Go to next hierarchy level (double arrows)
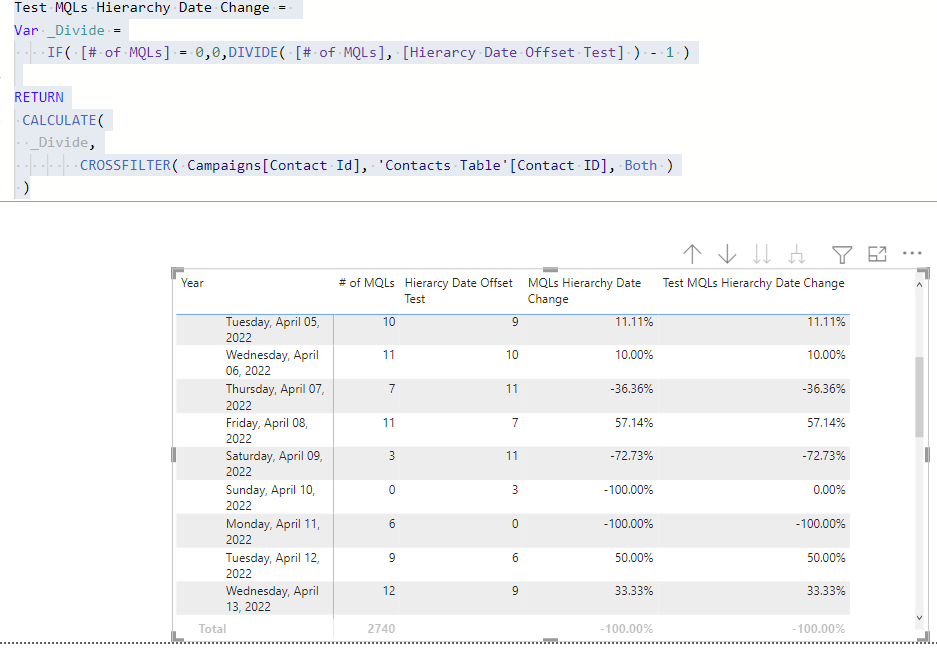 pyautogui.click(x=761, y=255)
